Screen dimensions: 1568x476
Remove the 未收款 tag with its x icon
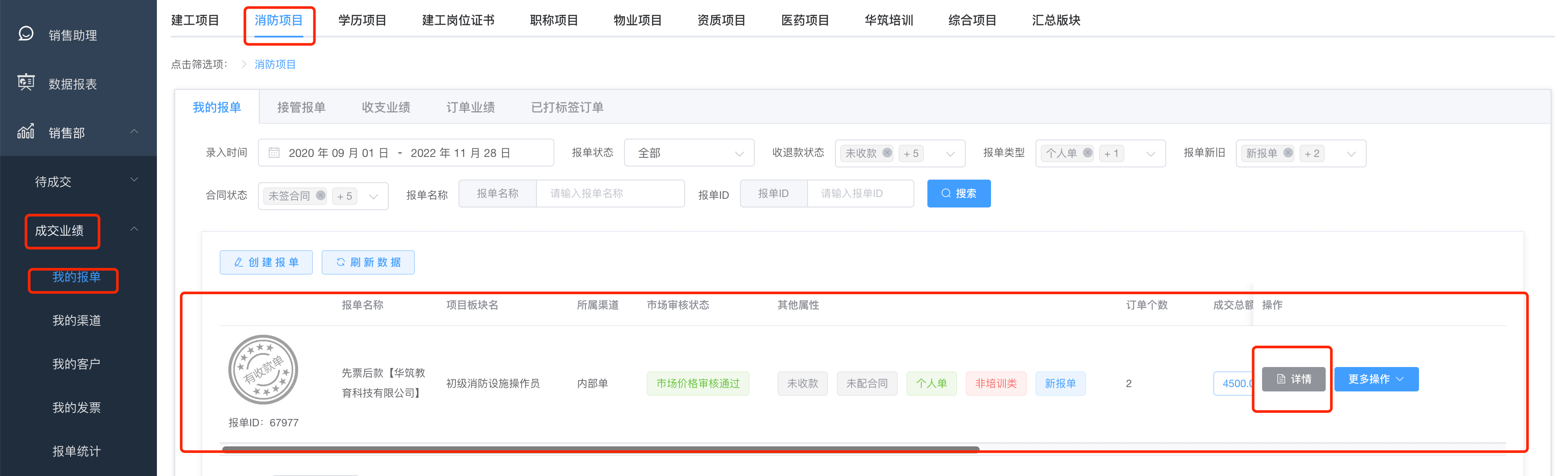(x=887, y=153)
